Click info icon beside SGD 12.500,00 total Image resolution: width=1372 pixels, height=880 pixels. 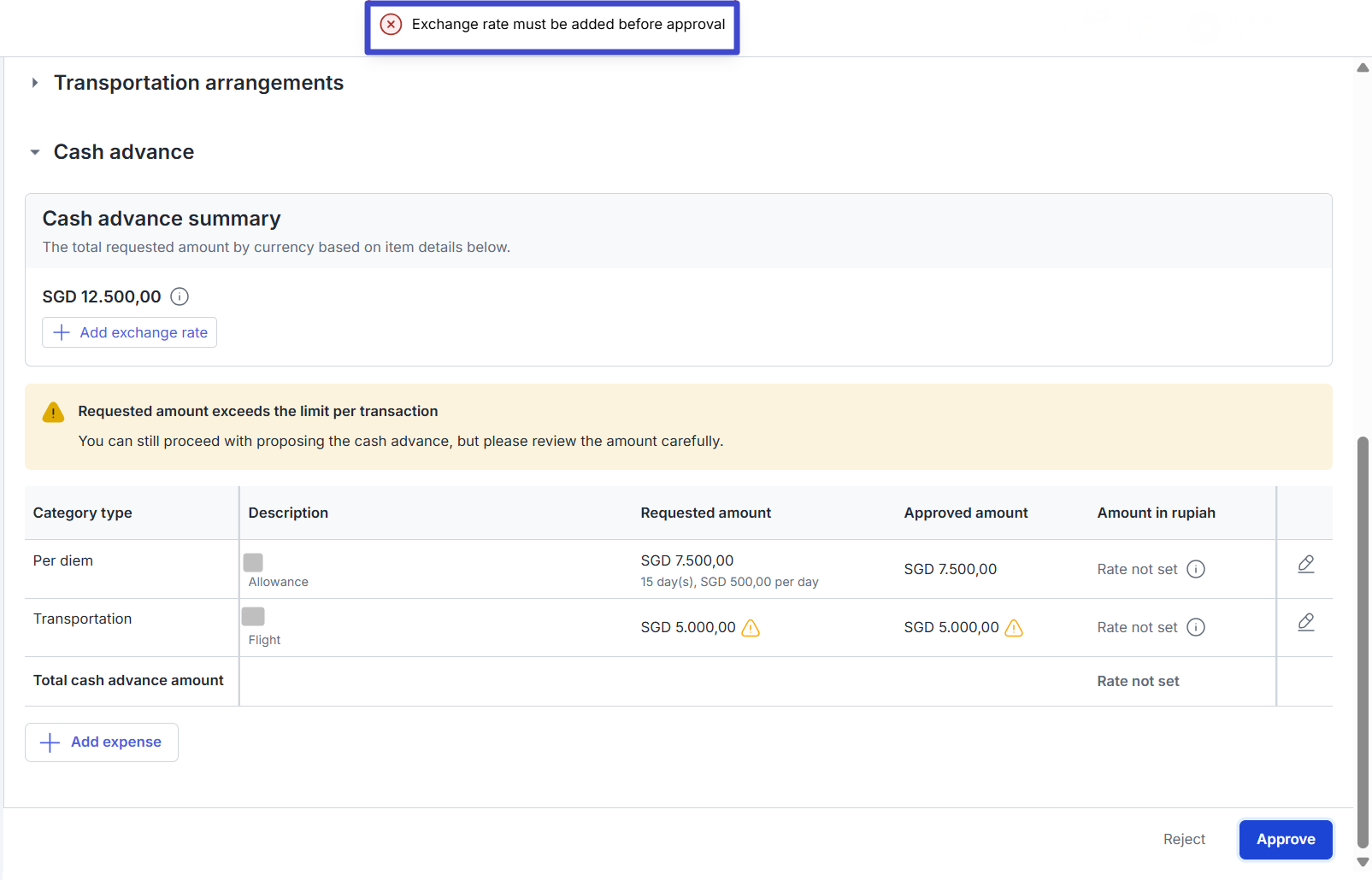(180, 296)
